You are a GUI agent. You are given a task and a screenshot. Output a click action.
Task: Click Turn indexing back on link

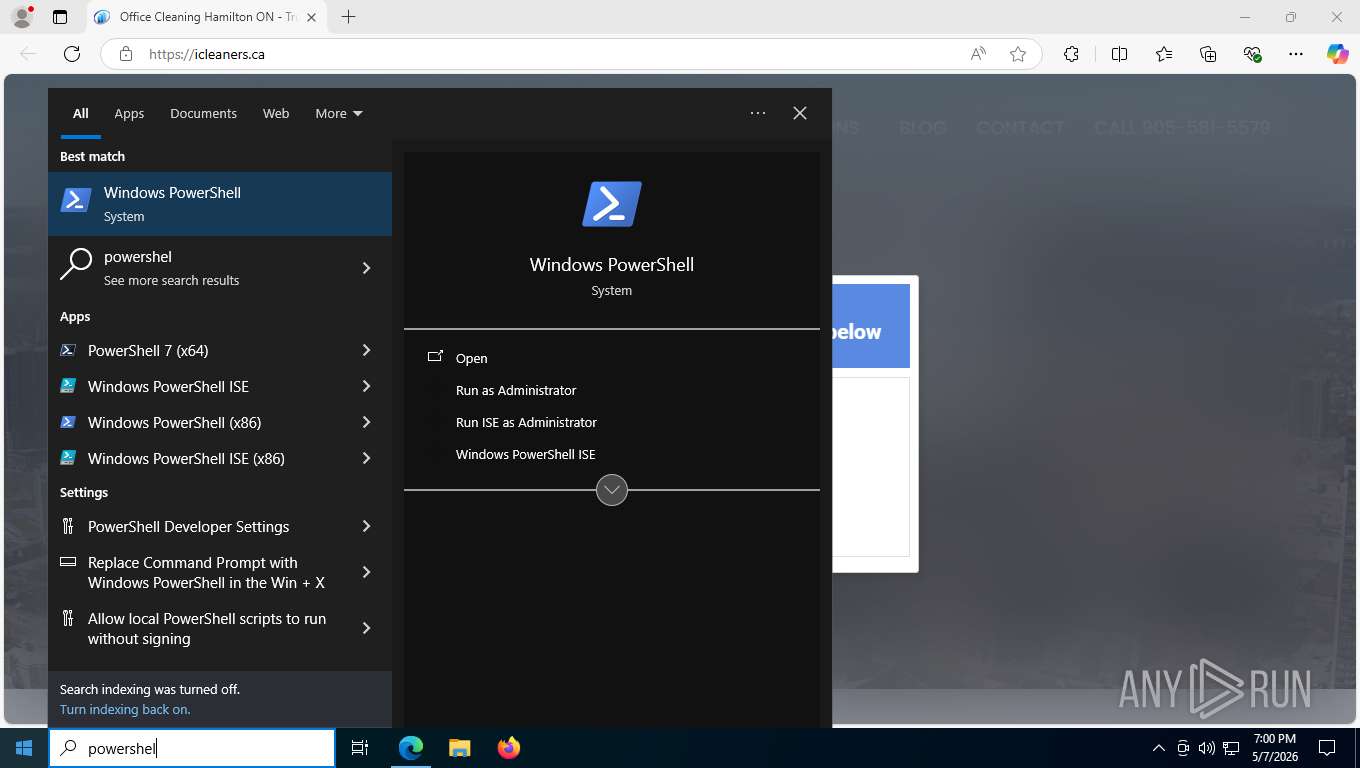(x=125, y=709)
